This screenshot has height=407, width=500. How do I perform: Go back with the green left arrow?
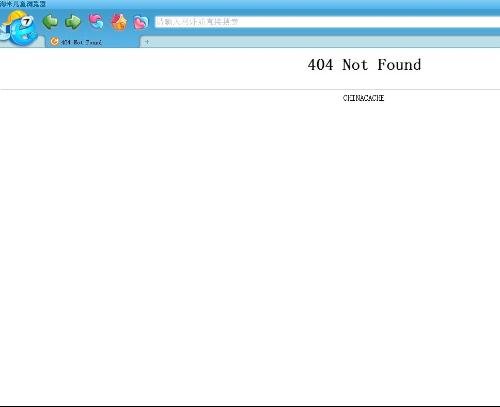pos(50,22)
